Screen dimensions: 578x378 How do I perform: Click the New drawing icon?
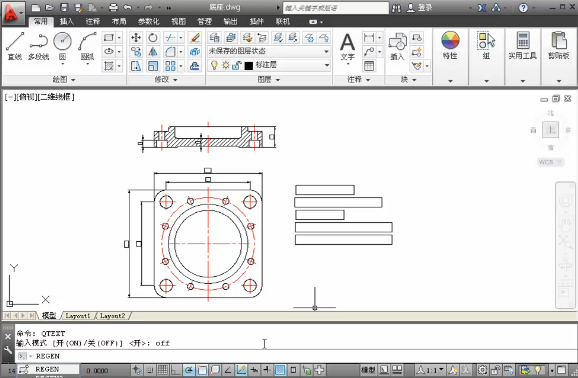click(x=35, y=8)
